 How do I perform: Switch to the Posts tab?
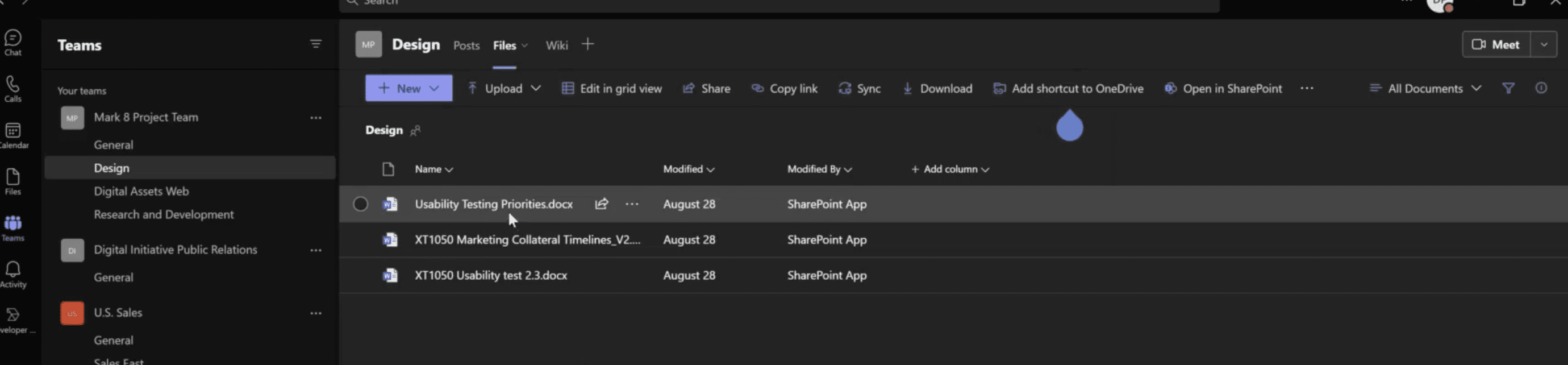pos(466,45)
